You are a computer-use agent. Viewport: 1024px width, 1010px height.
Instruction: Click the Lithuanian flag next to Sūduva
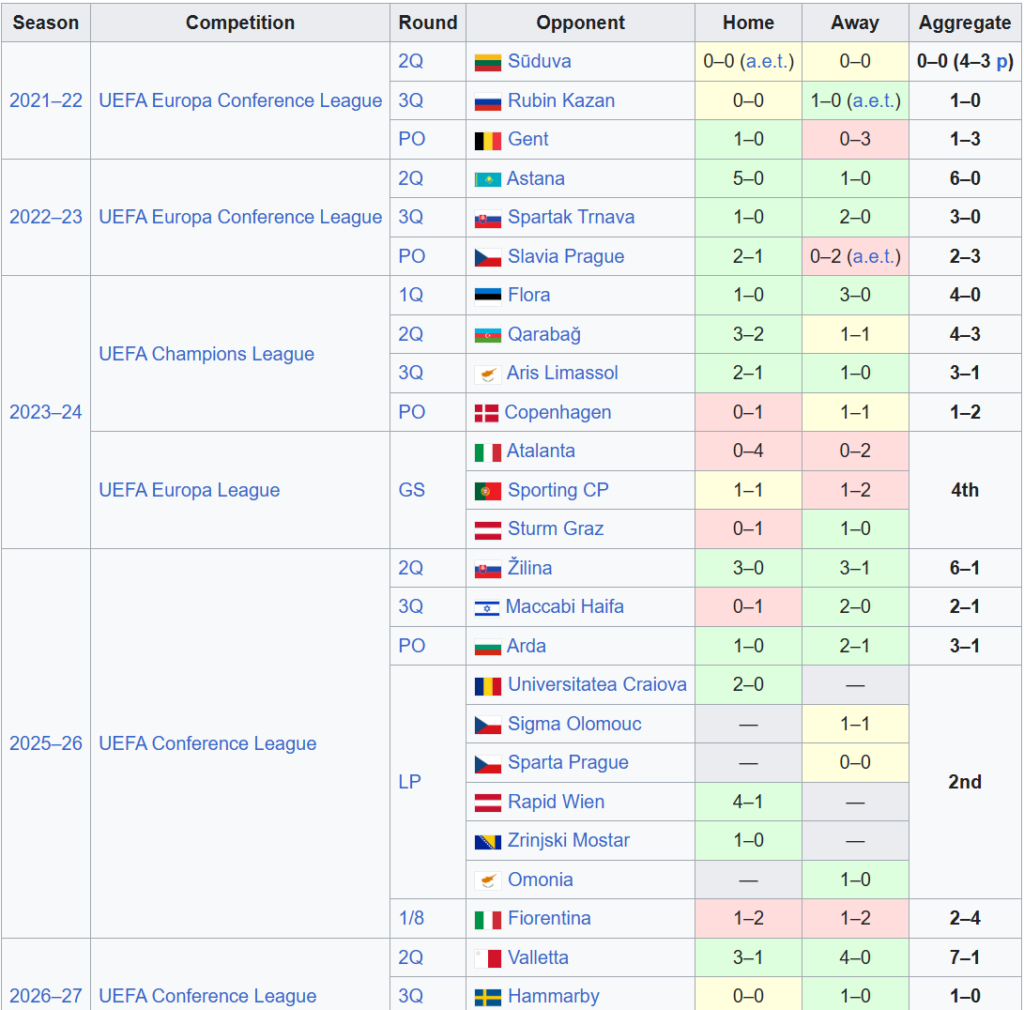coord(487,62)
